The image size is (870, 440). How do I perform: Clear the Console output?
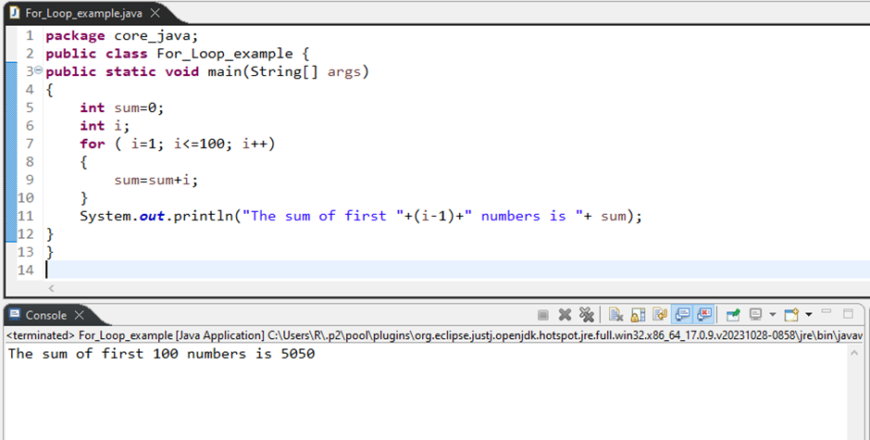tap(616, 314)
